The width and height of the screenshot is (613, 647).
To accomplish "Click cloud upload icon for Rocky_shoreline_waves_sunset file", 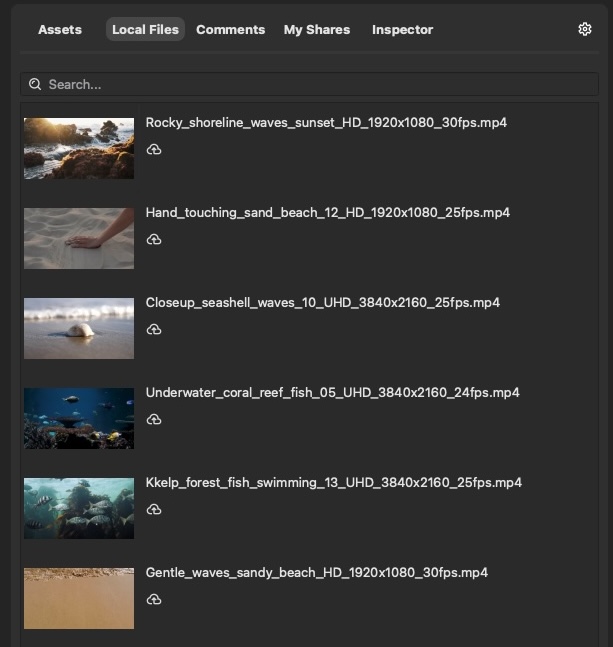I will click(154, 150).
